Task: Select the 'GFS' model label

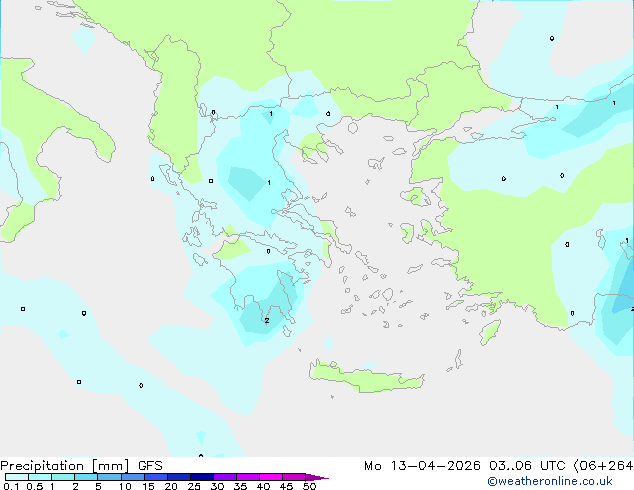Action: [150, 466]
